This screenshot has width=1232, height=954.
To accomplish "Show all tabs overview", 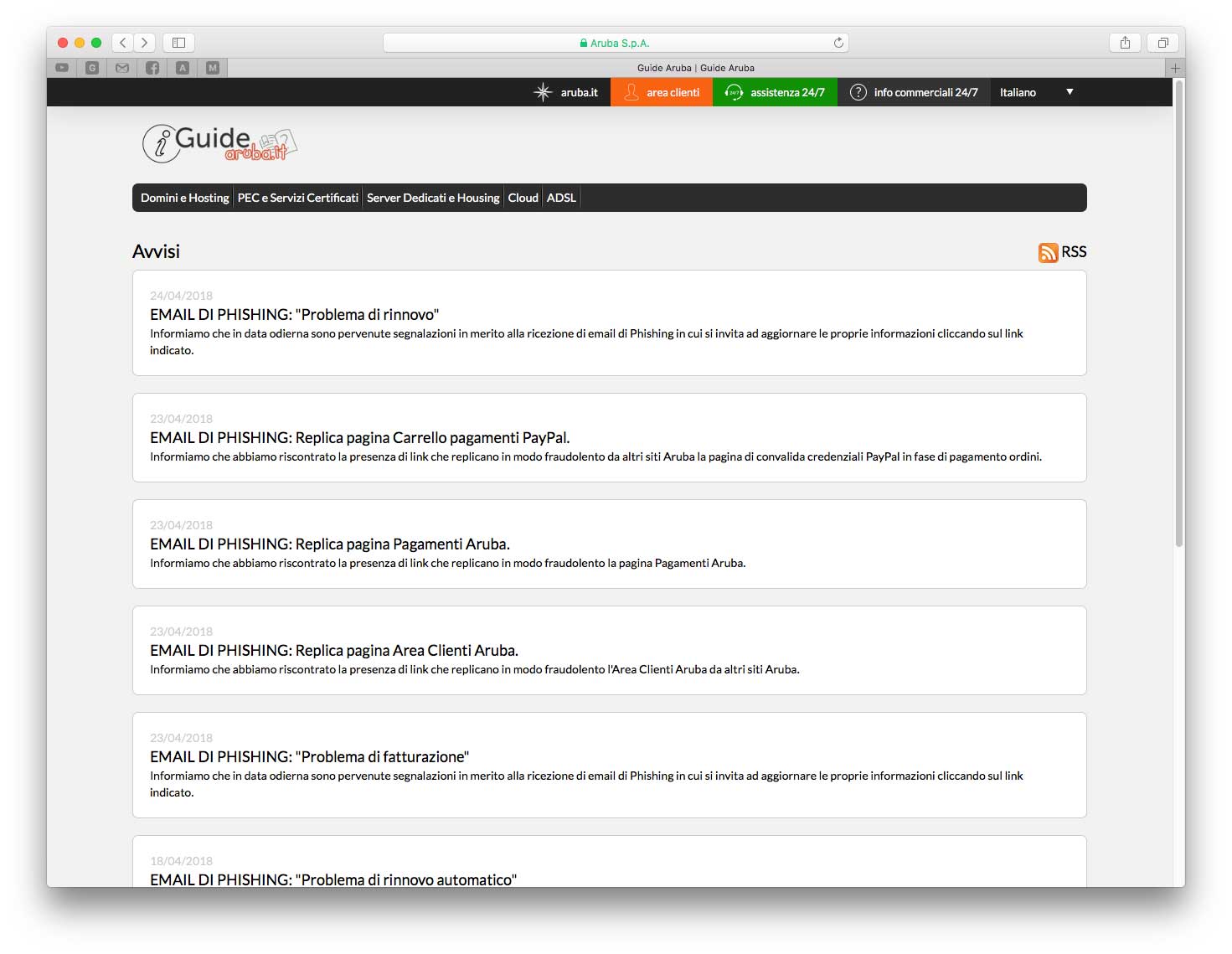I will (x=1162, y=42).
